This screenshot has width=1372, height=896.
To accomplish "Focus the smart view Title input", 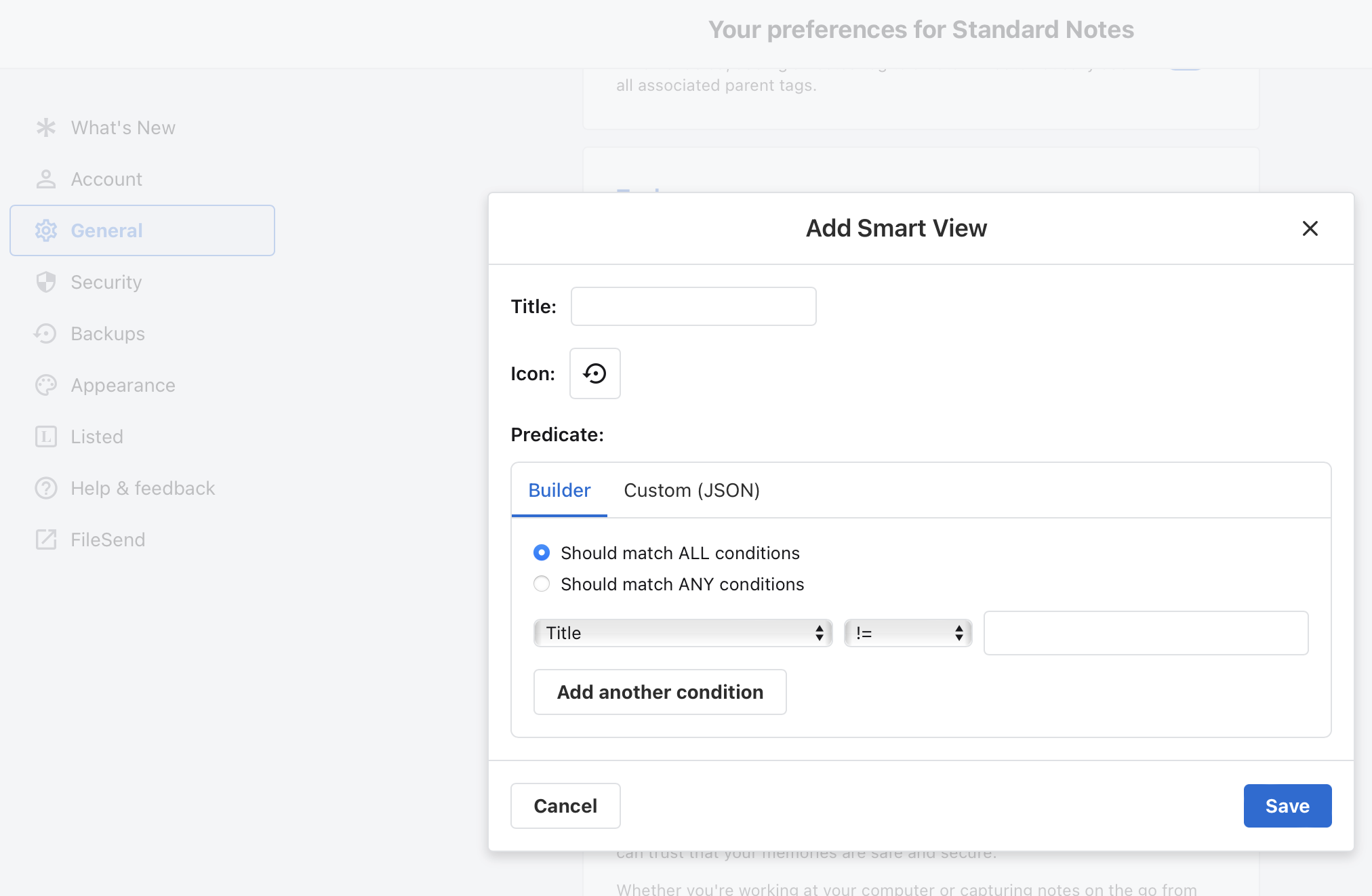I will point(693,306).
